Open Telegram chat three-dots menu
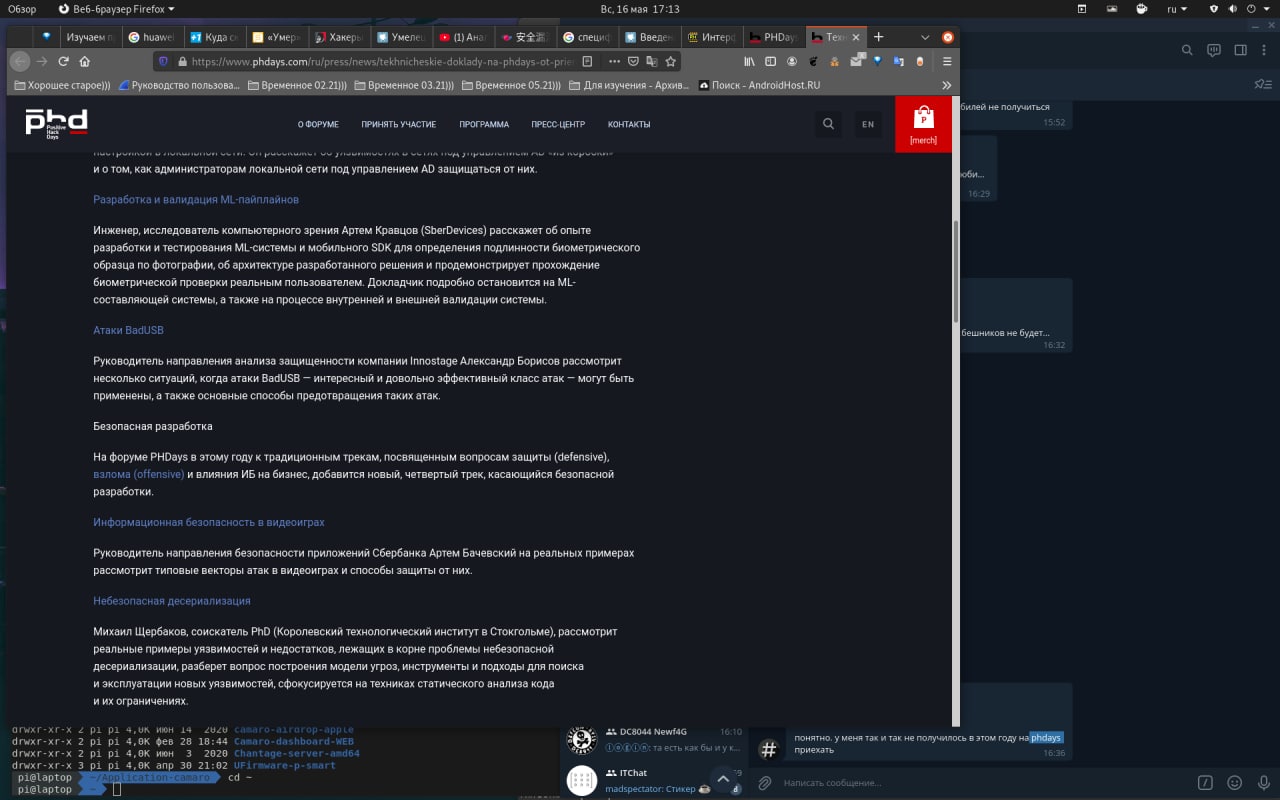The image size is (1280, 800). 1264,50
